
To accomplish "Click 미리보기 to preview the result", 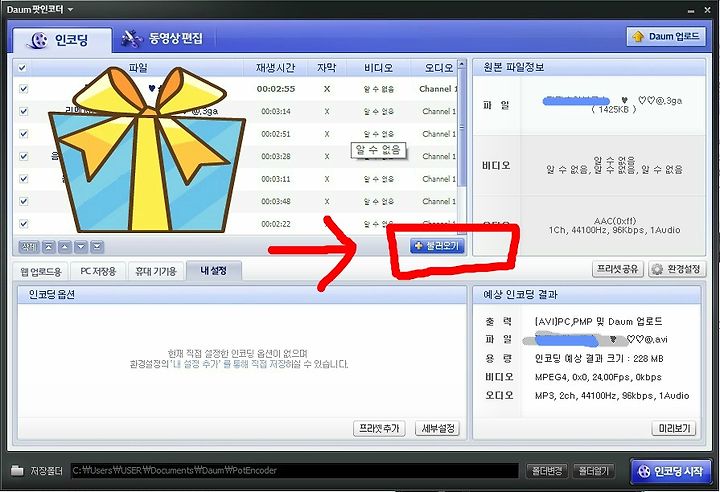I will (x=674, y=429).
